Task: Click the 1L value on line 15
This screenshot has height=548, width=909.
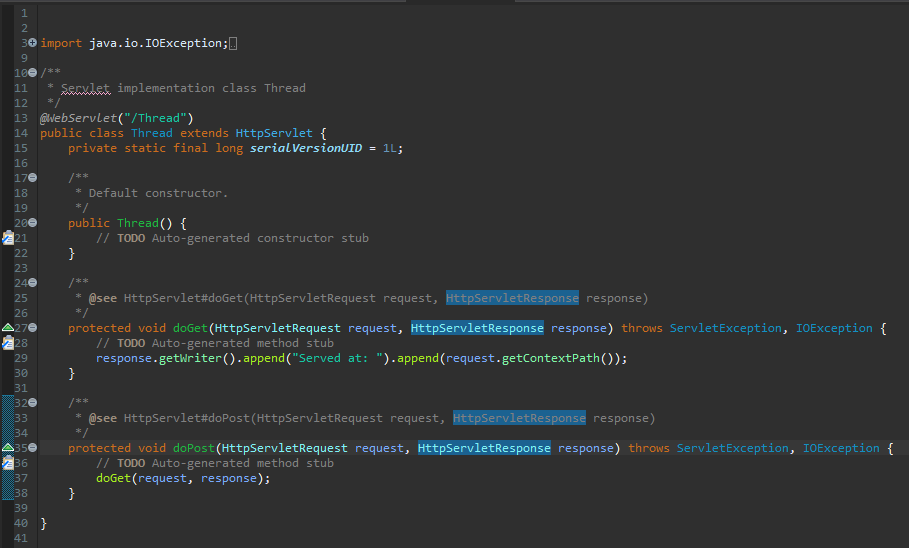Action: tap(390, 148)
